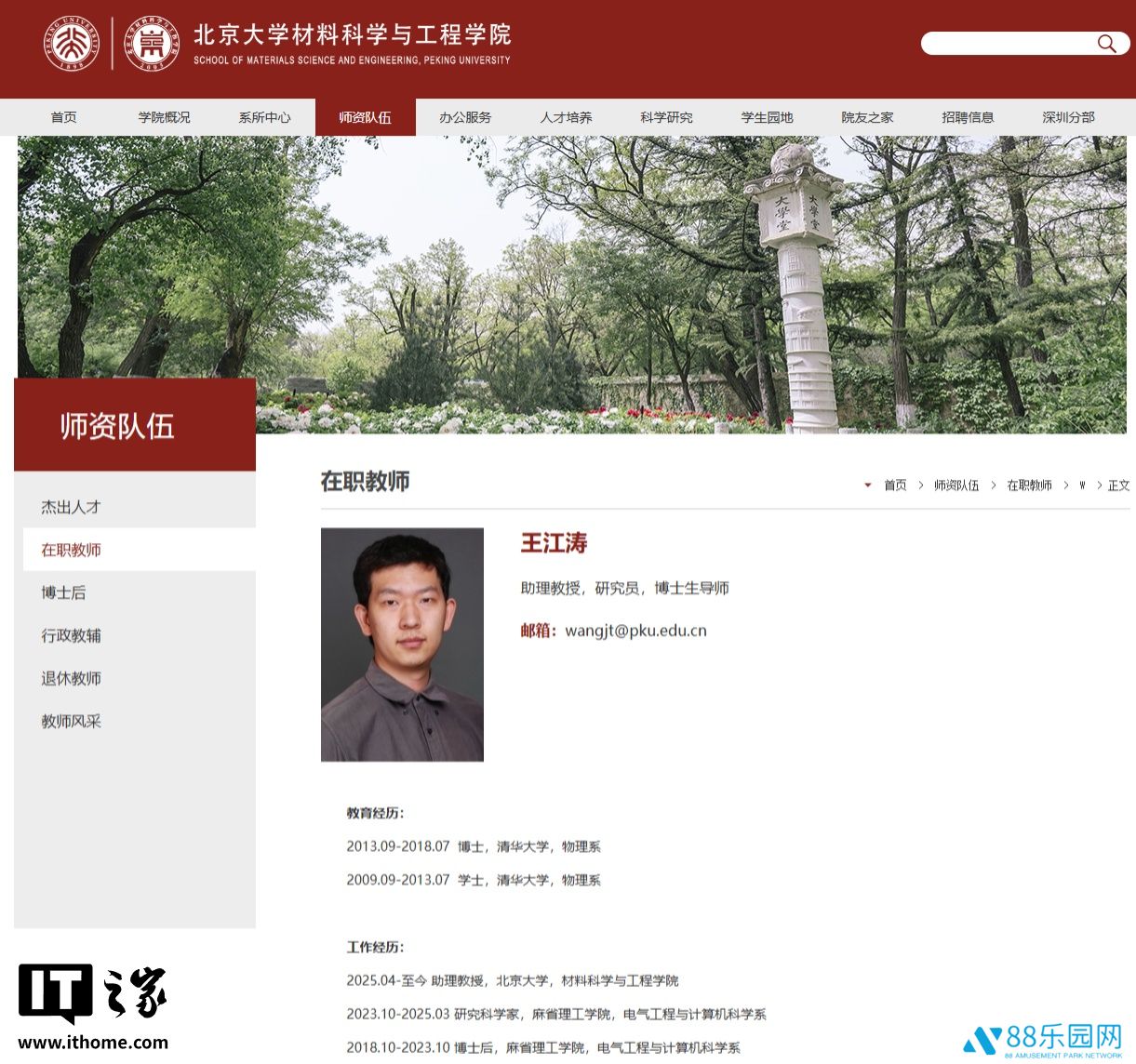This screenshot has height=1064, width=1136.
Task: Open the 科学研究 navigation menu
Action: click(x=666, y=117)
